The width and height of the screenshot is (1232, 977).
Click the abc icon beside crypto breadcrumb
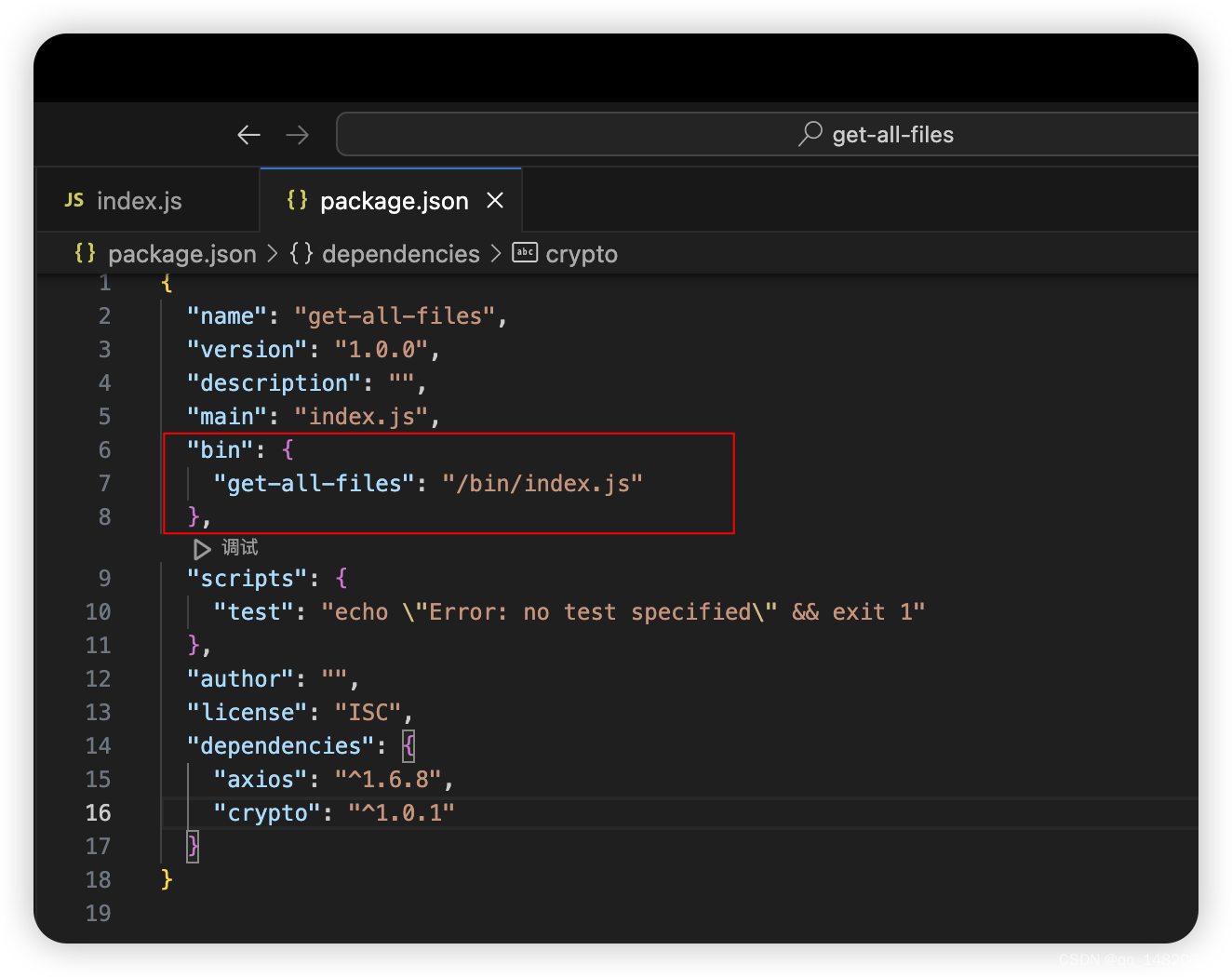pos(525,252)
